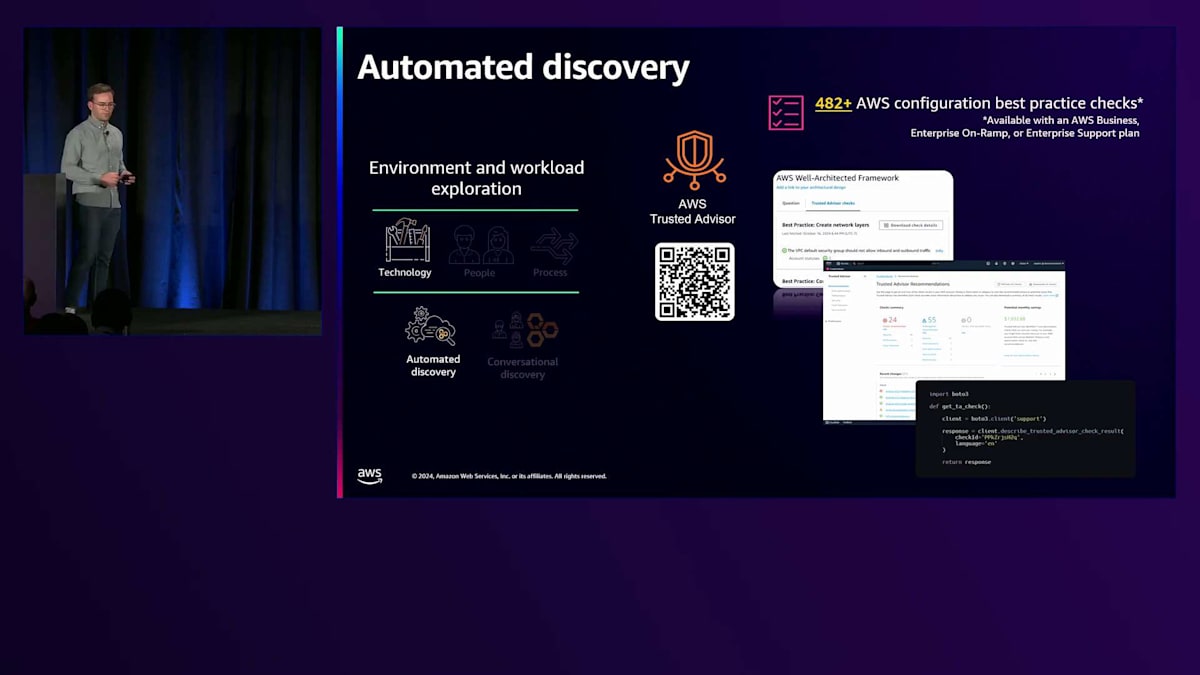Click the People icon on the slide

(481, 244)
